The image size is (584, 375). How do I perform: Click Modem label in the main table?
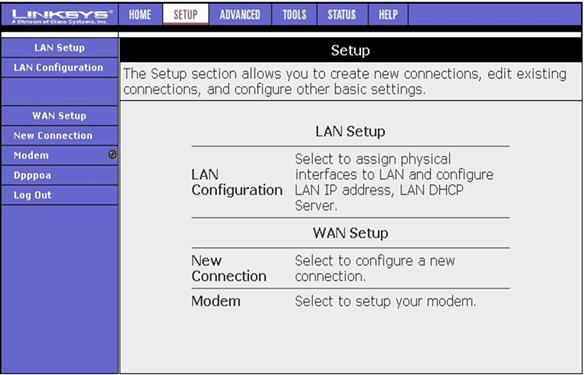coord(216,301)
